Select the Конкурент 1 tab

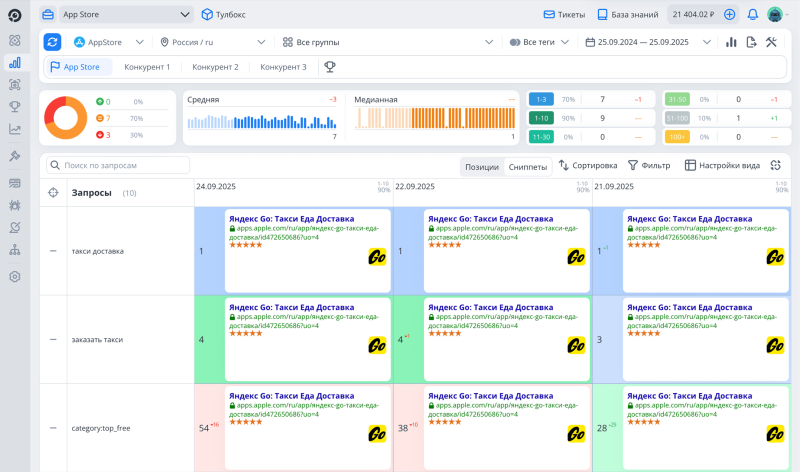click(x=147, y=67)
